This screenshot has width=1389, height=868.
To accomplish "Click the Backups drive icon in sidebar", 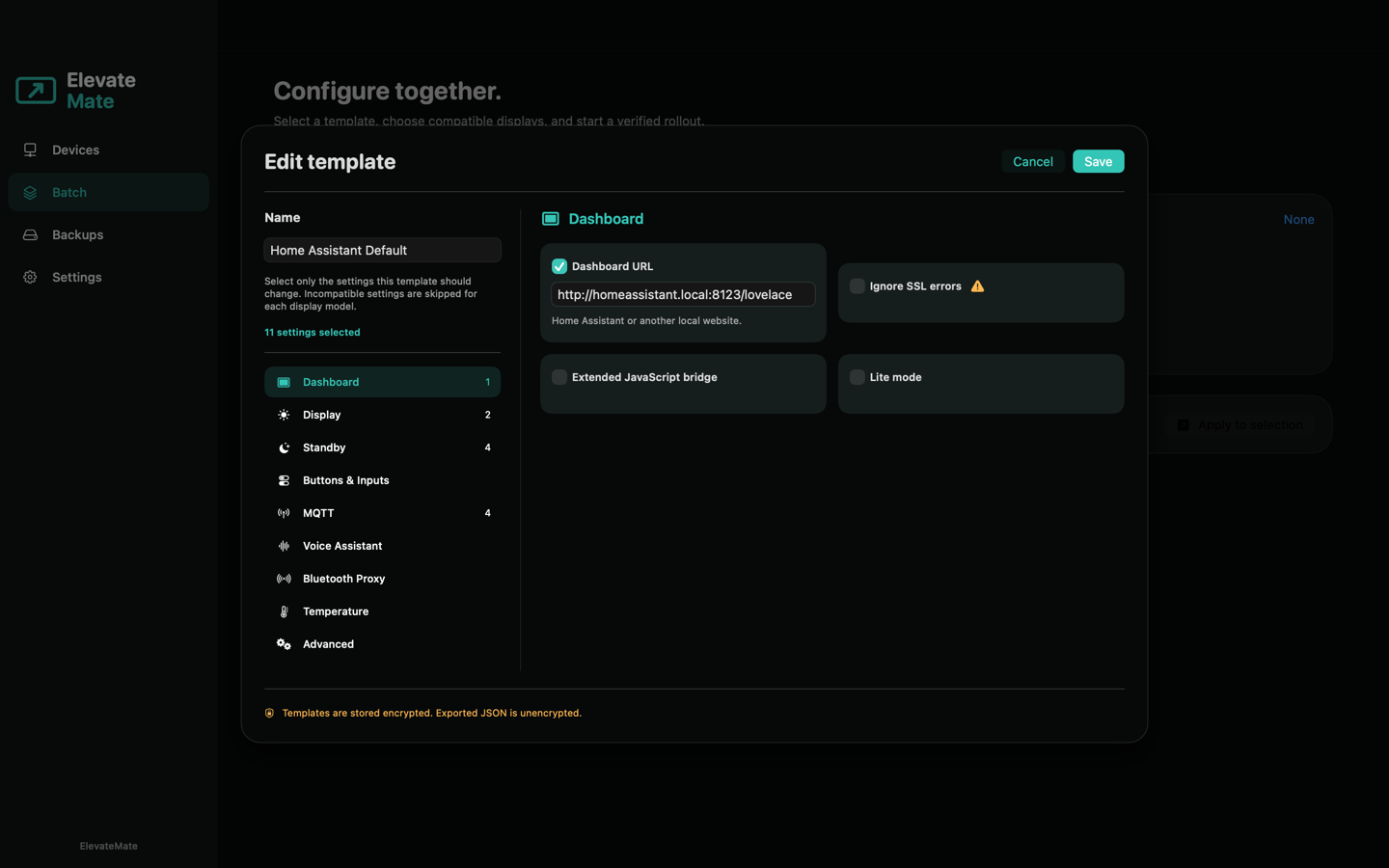I will (30, 234).
